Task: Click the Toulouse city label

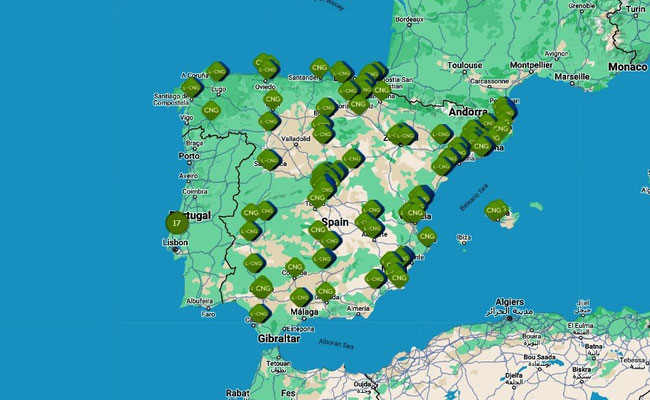Action: pyautogui.click(x=464, y=65)
